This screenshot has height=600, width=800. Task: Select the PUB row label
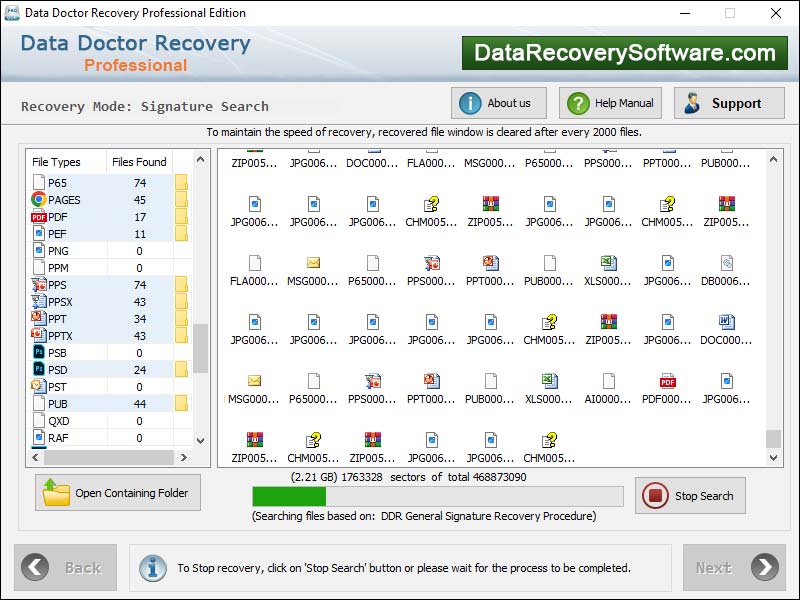(58, 404)
